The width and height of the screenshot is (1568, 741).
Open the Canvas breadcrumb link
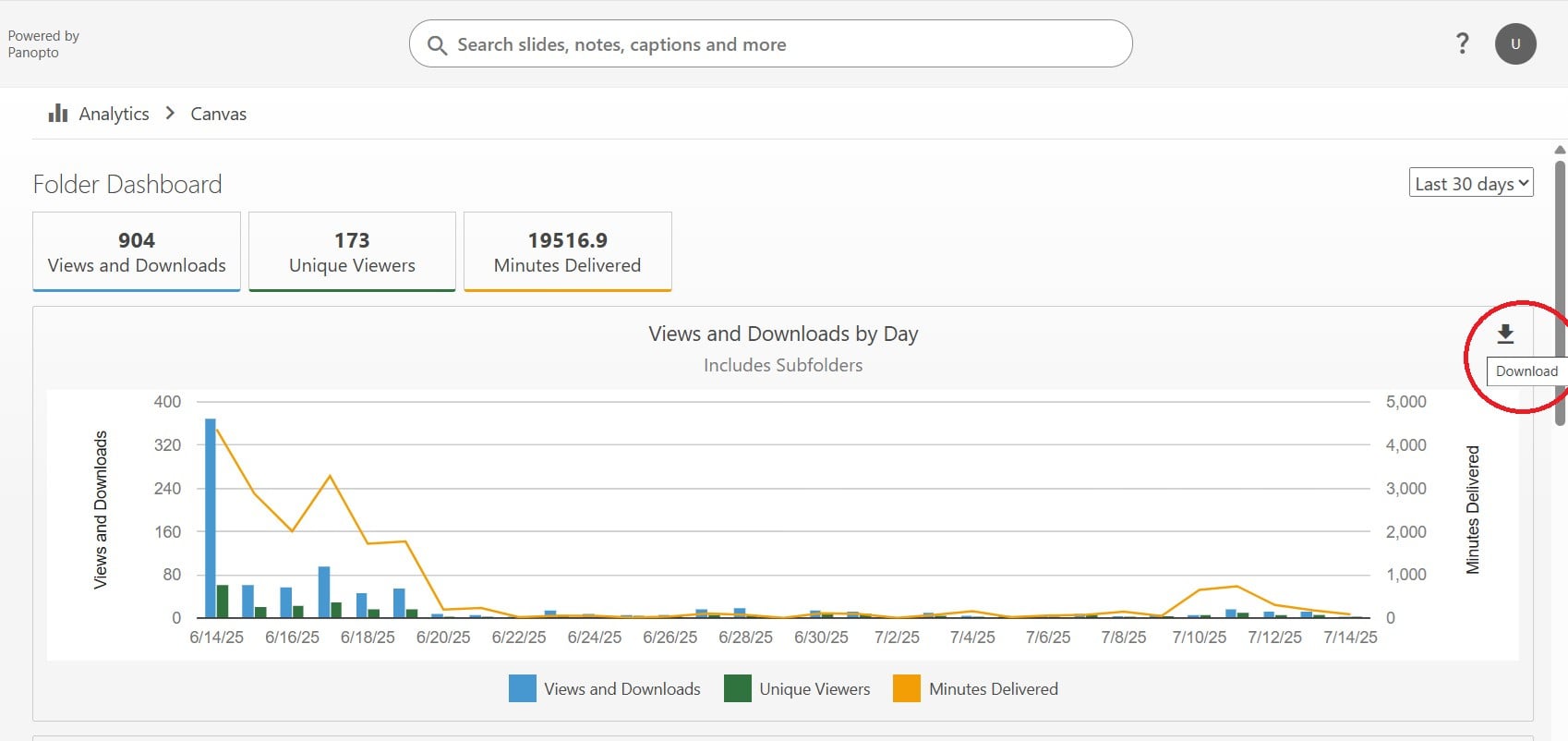(x=218, y=114)
